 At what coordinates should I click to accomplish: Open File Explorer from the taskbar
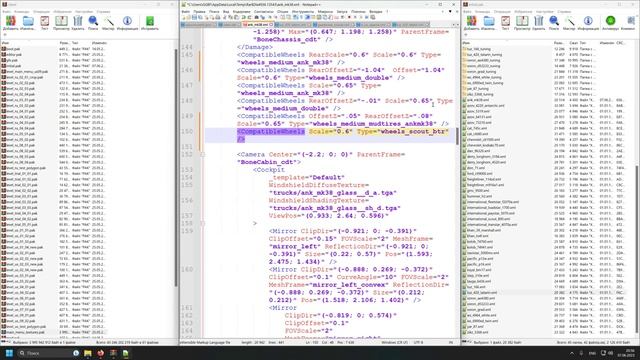88,353
